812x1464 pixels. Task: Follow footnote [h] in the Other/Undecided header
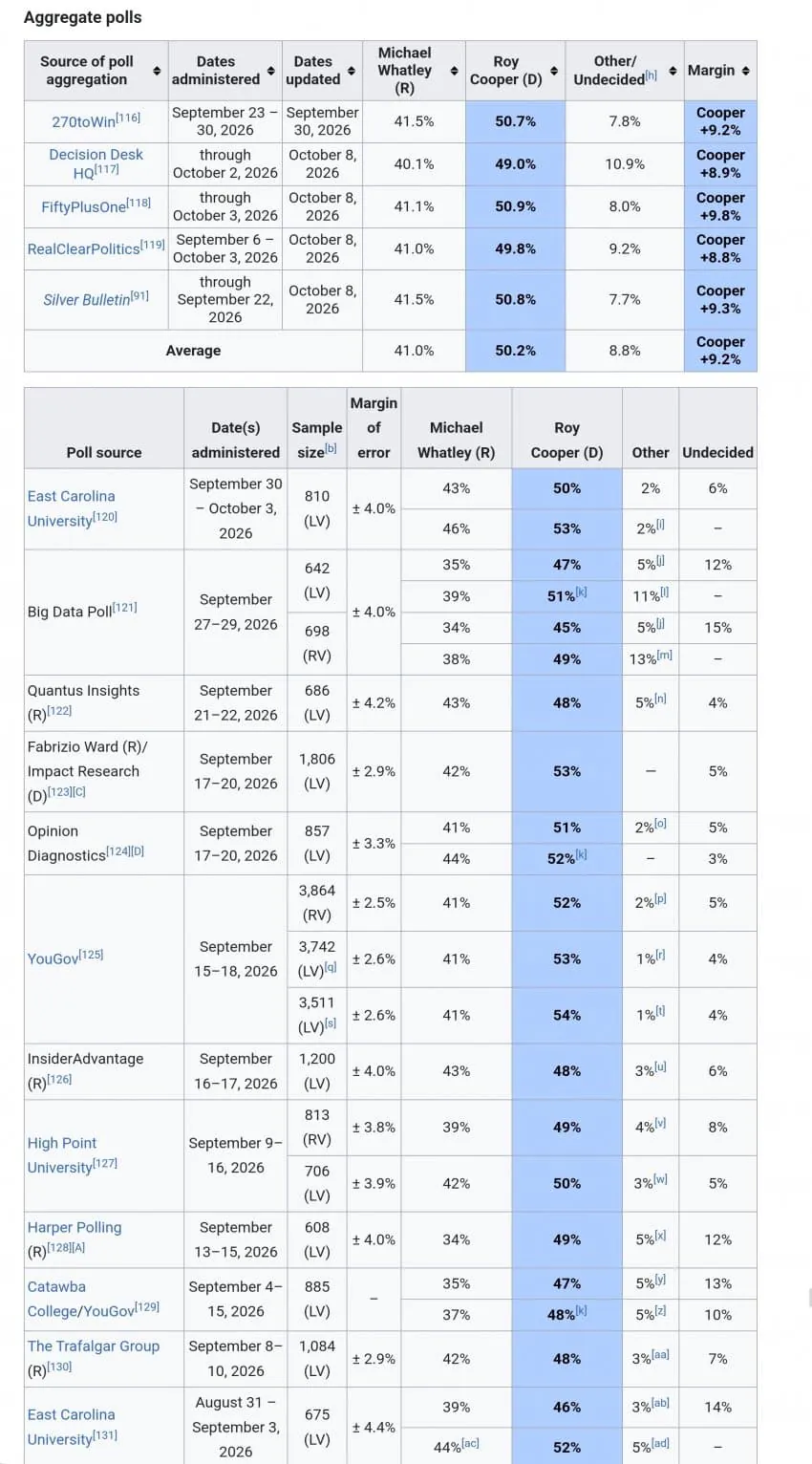click(651, 75)
